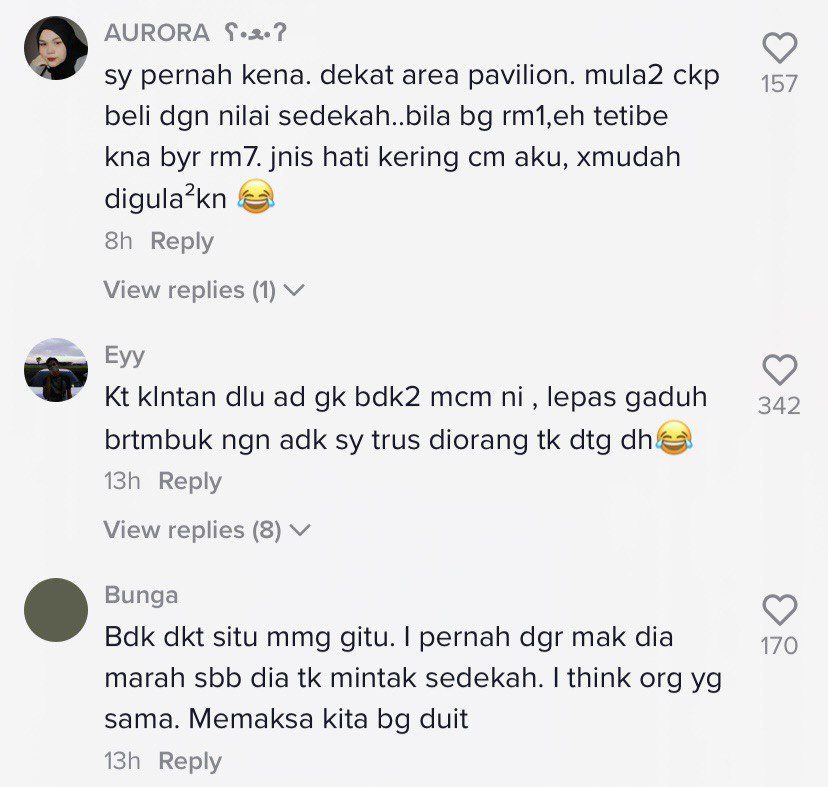Reply to Bunga's comment
The width and height of the screenshot is (828, 787).
tap(190, 761)
